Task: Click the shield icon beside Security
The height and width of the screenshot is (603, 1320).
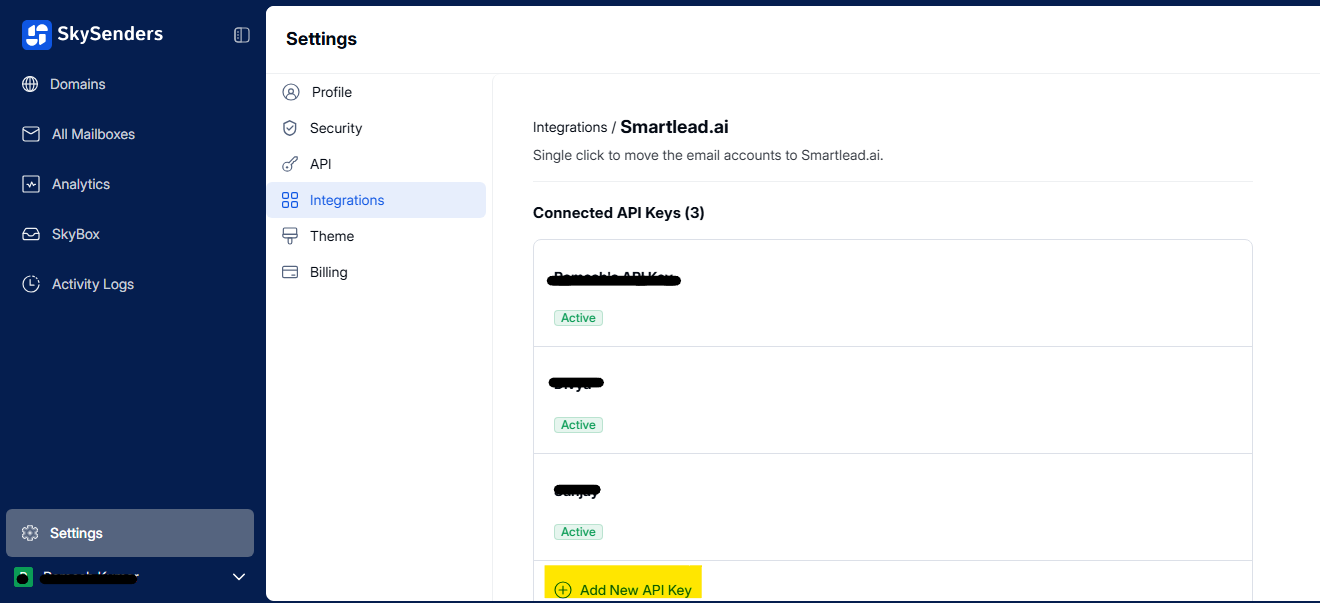Action: click(290, 128)
